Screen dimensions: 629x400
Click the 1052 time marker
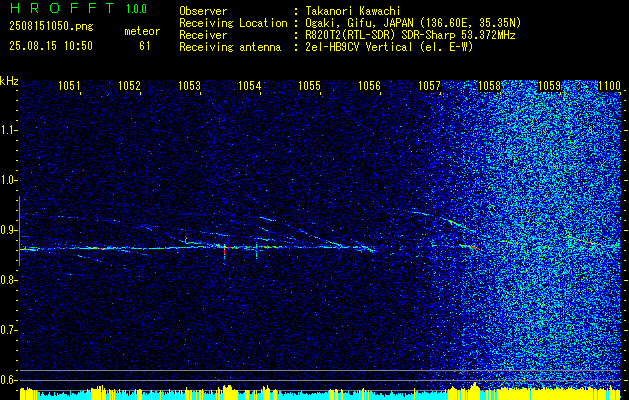(129, 85)
